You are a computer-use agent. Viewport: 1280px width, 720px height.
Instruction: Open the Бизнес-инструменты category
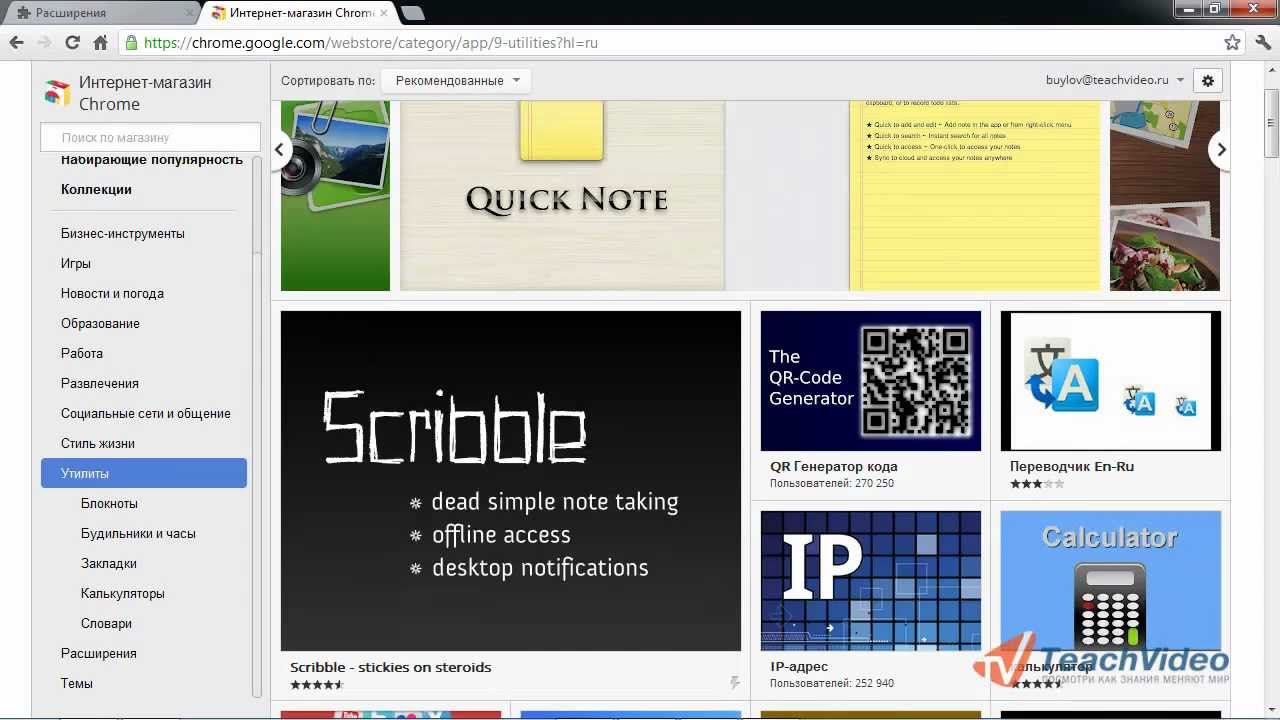tap(123, 234)
